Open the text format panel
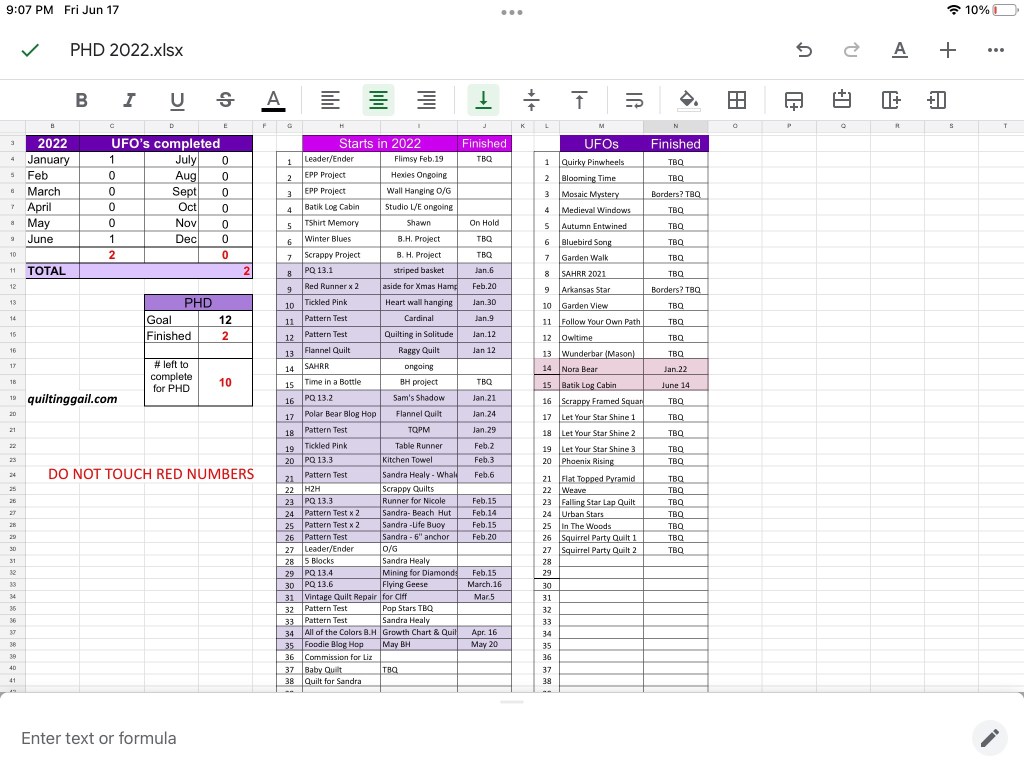This screenshot has width=1024, height=768. [x=900, y=50]
